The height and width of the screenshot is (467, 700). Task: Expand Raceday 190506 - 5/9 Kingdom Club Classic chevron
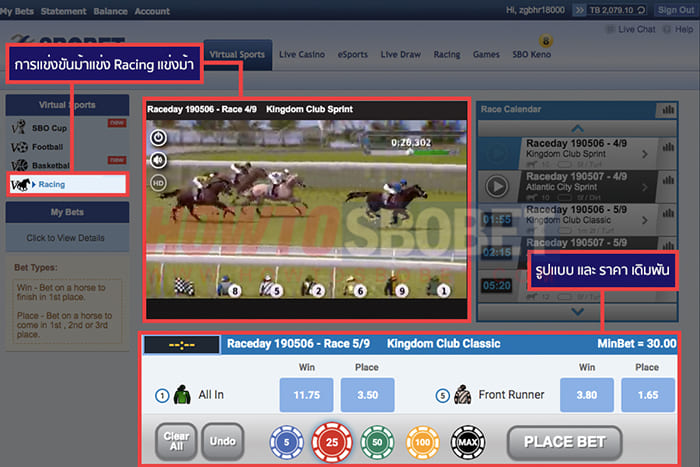(645, 220)
